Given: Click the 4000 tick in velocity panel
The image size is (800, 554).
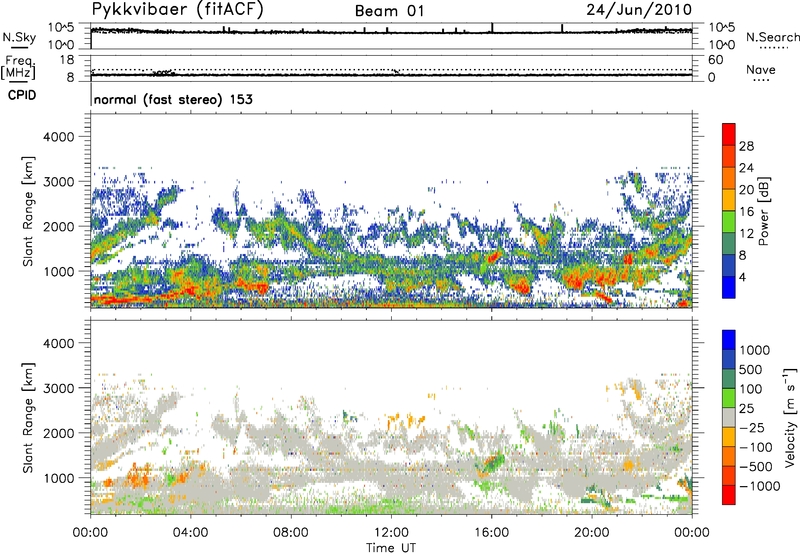Looking at the screenshot, I should [58, 343].
